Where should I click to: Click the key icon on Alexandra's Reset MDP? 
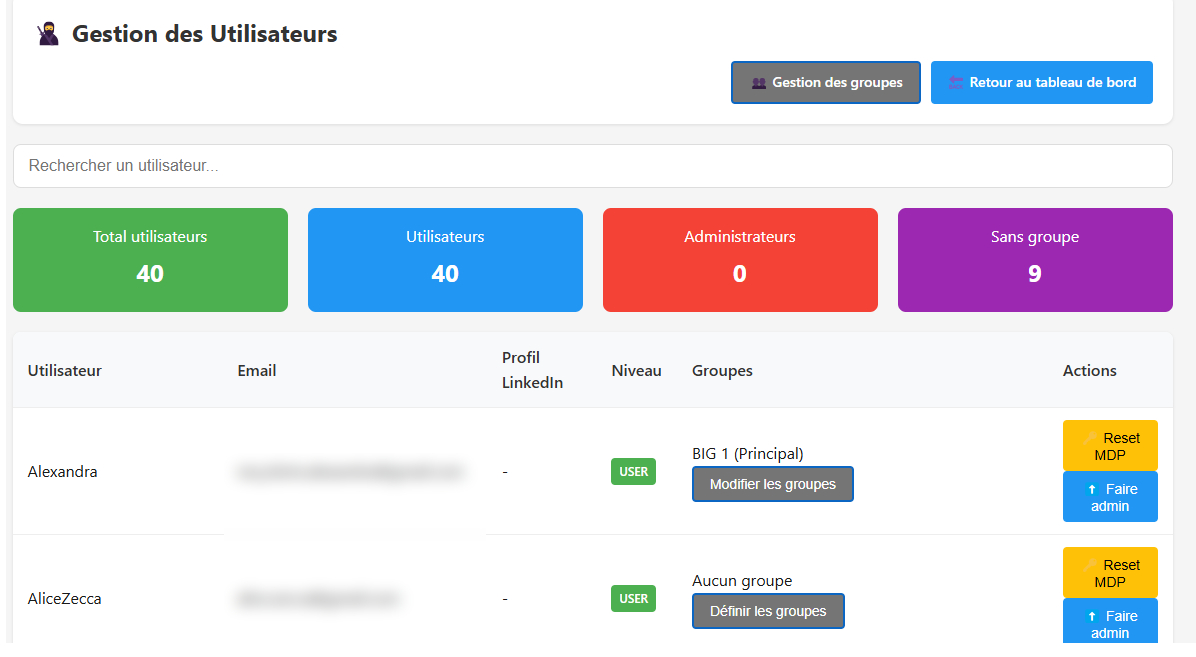click(x=1091, y=438)
